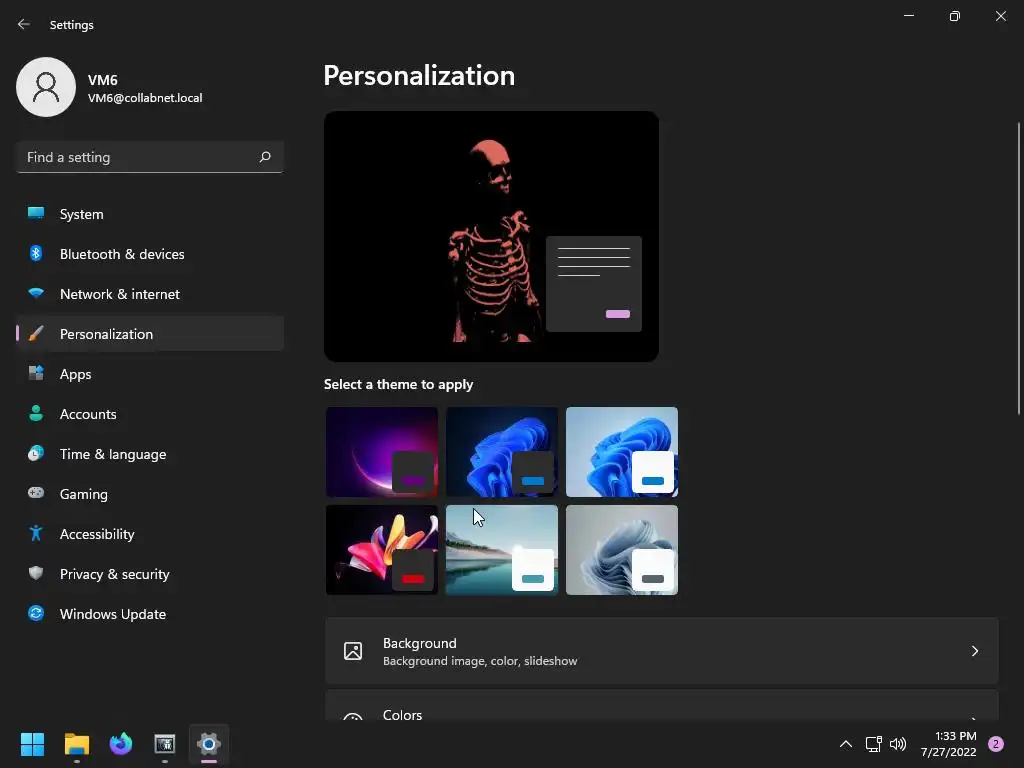The height and width of the screenshot is (768, 1024).
Task: Apply the colorful flower dark theme
Action: [x=382, y=550]
